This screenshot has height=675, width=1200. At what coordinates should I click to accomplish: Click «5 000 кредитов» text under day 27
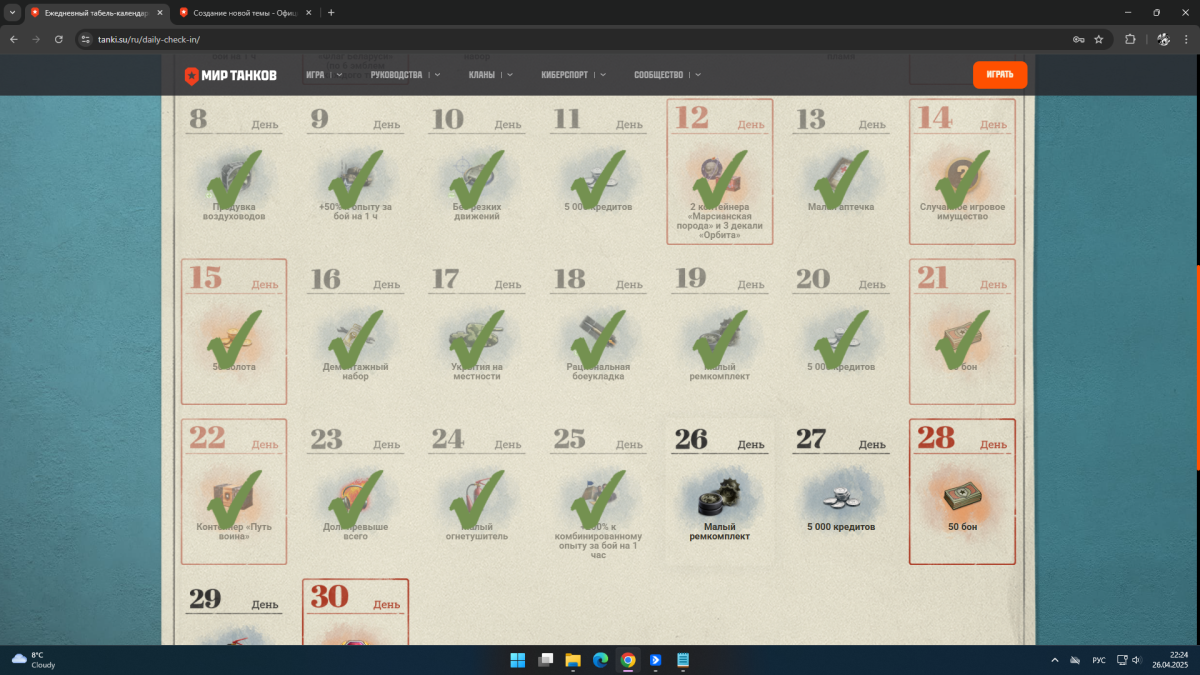pos(841,526)
